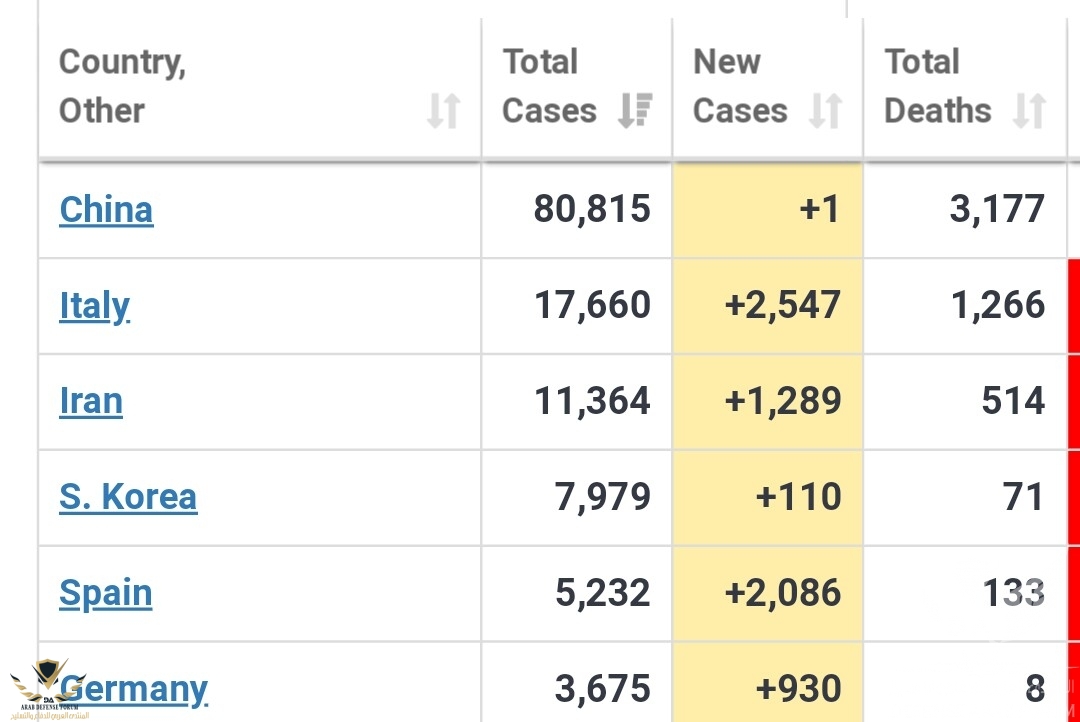Click Total Deaths sort arrow icon
Viewport: 1080px width, 722px height.
(x=1029, y=110)
